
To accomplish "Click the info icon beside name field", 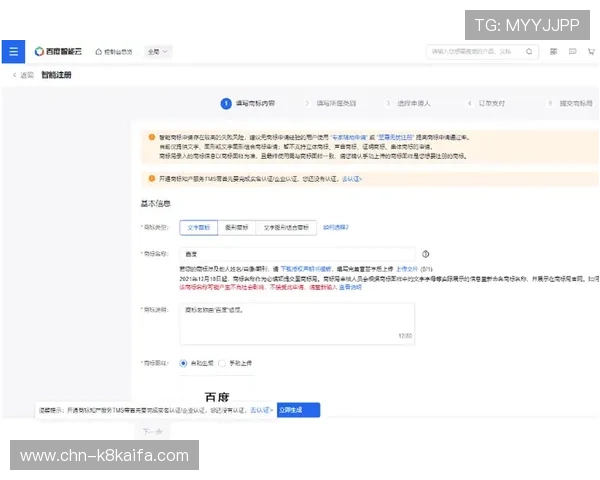I will (425, 254).
